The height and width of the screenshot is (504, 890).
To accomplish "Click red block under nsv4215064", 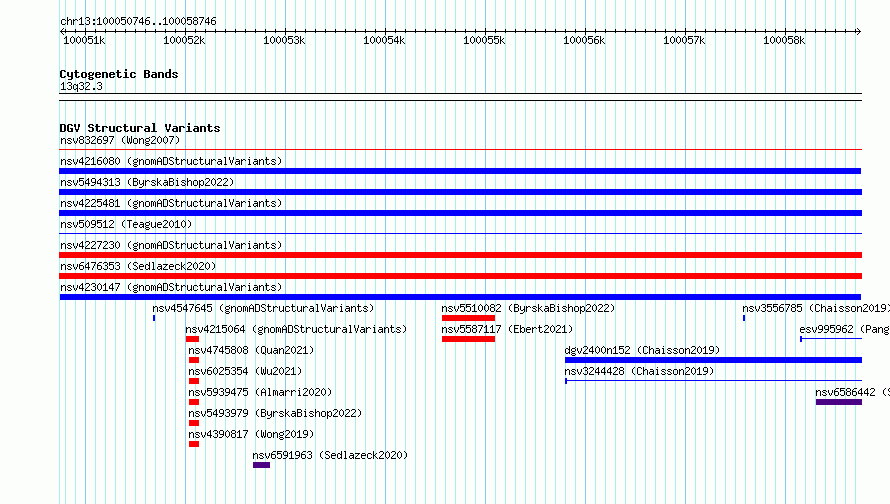I will coord(192,339).
